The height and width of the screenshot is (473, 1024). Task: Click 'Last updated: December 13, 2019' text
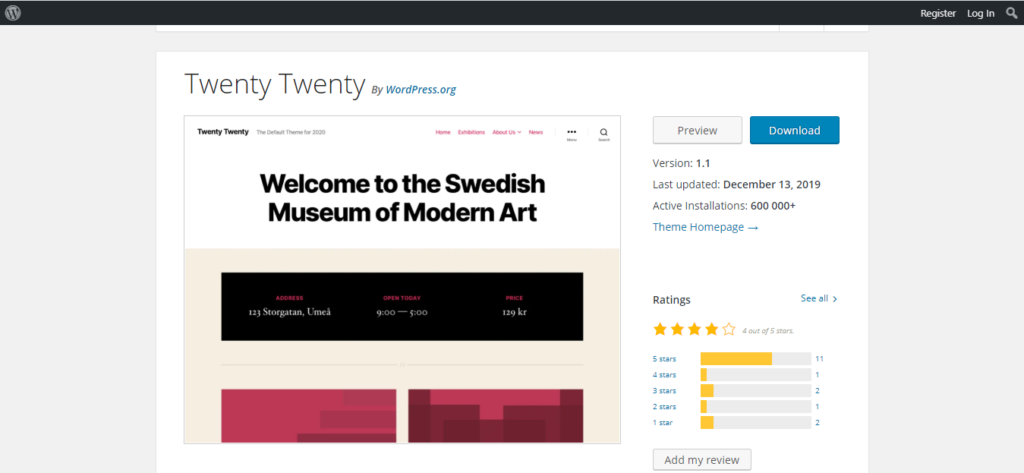pos(737,184)
